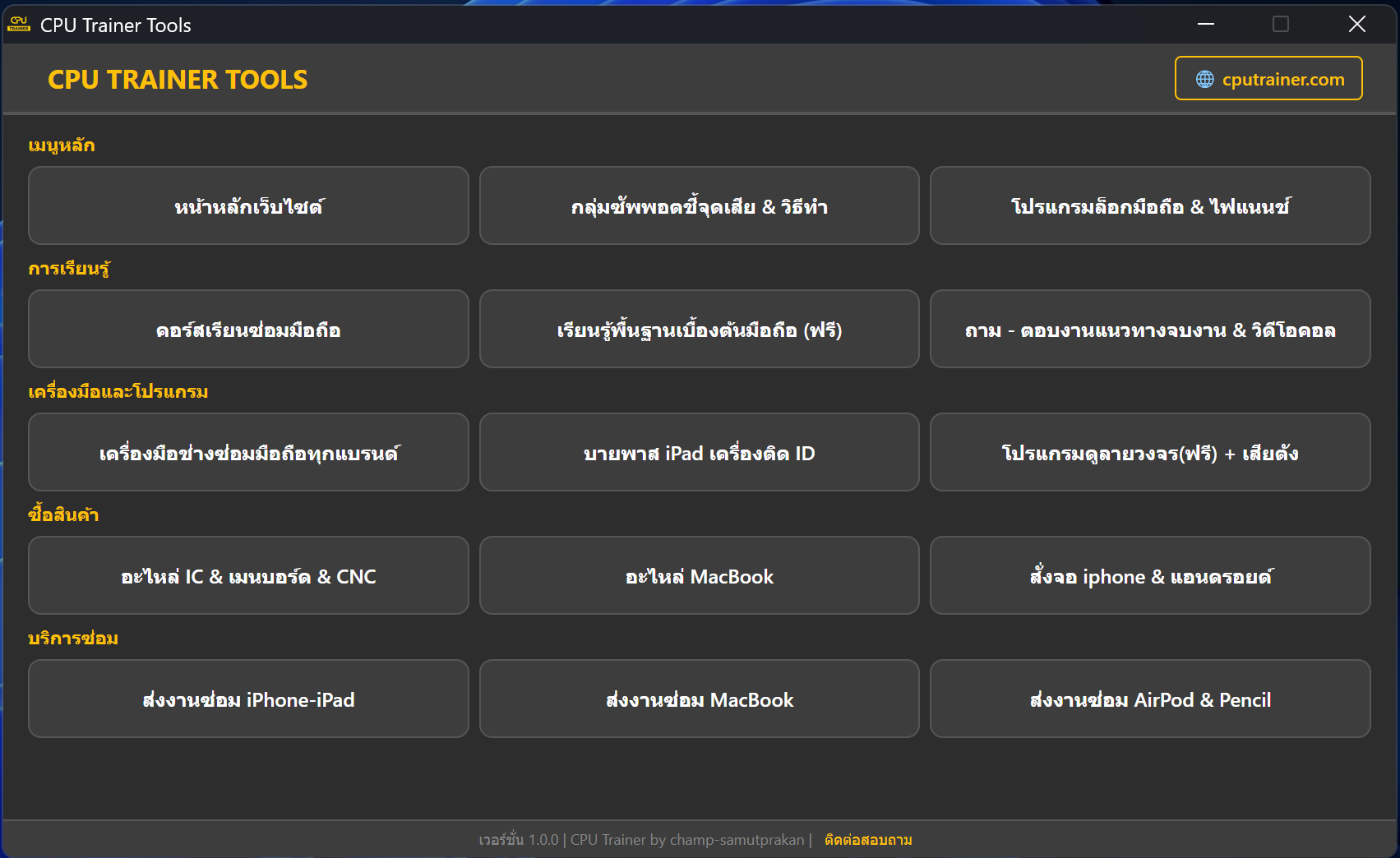Click ส่งงานซ่อม MacBook button
The width and height of the screenshot is (1400, 858).
click(x=699, y=699)
